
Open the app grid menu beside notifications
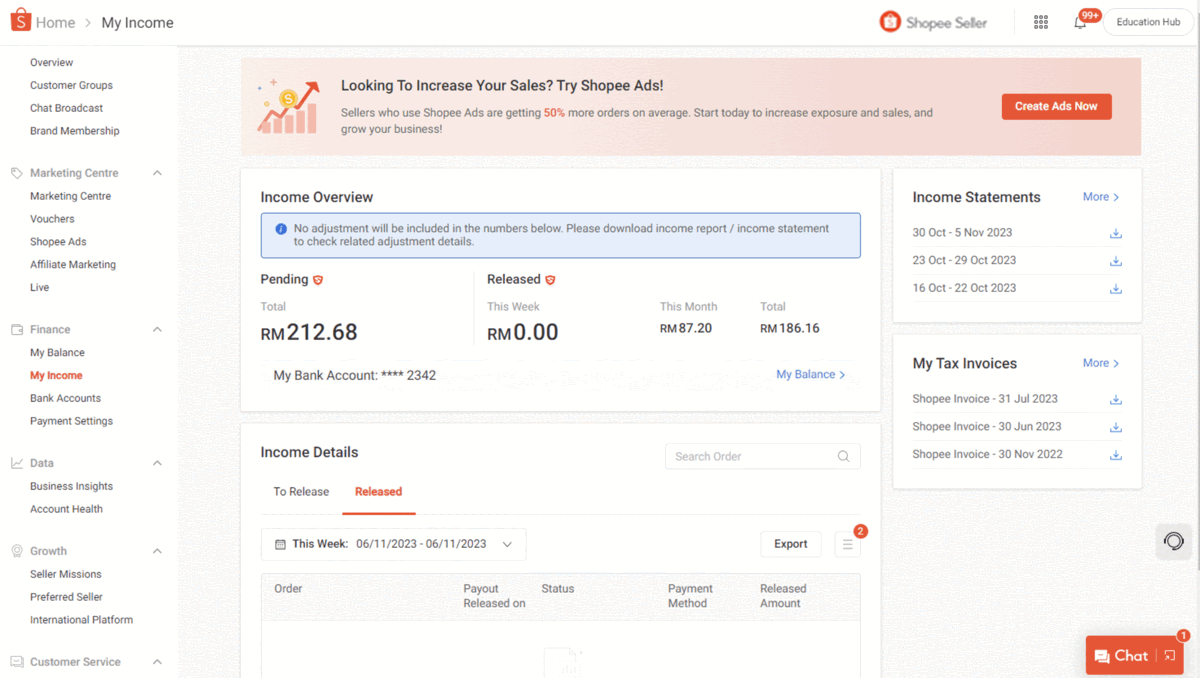(1040, 21)
